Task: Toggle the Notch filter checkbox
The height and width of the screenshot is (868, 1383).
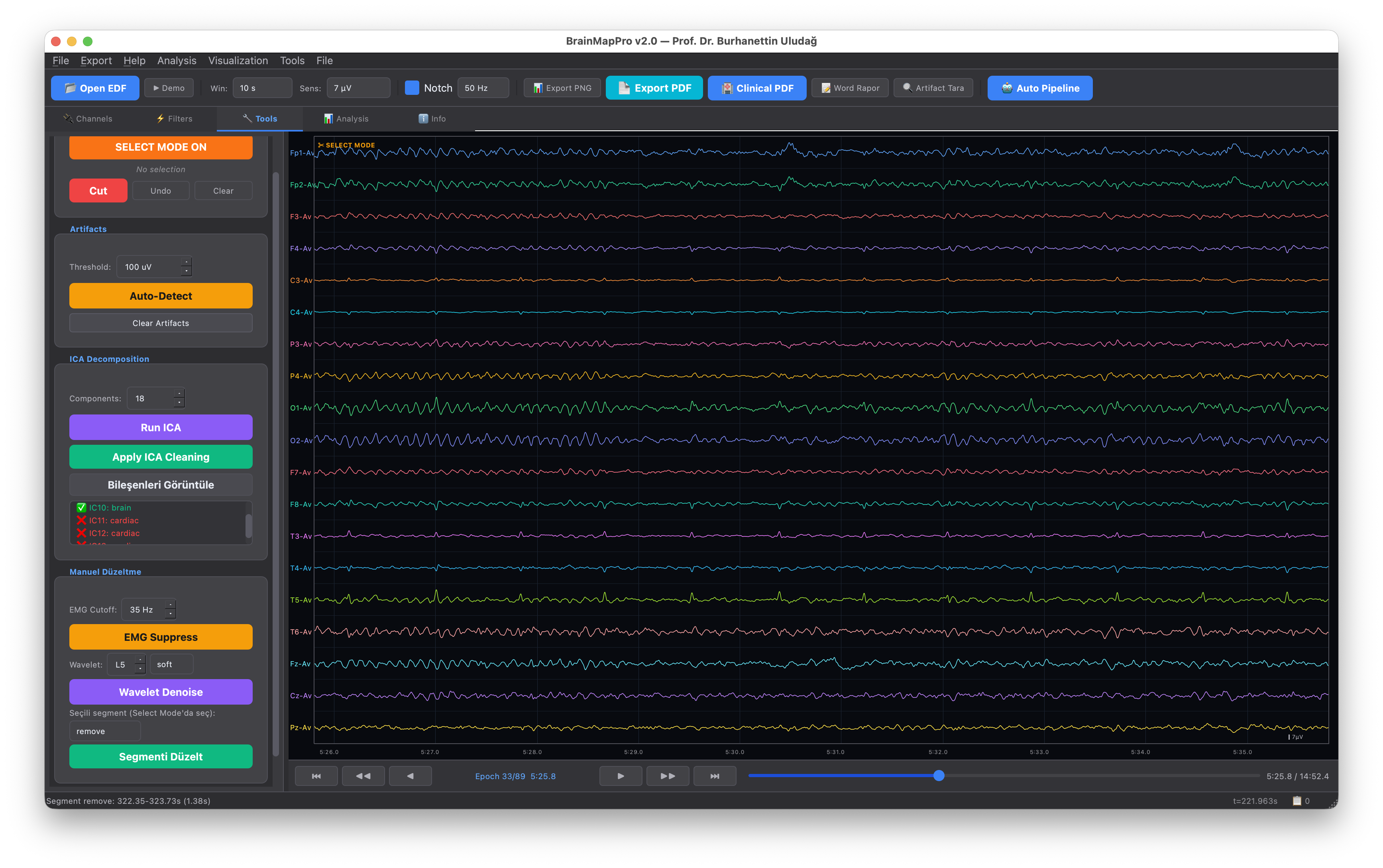Action: [x=412, y=88]
